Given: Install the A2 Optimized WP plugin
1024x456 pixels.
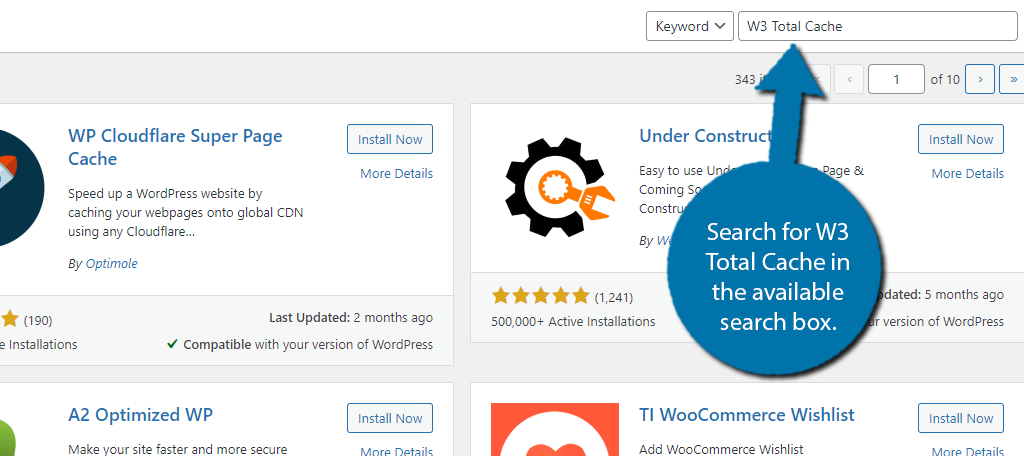Looking at the screenshot, I should [x=390, y=419].
